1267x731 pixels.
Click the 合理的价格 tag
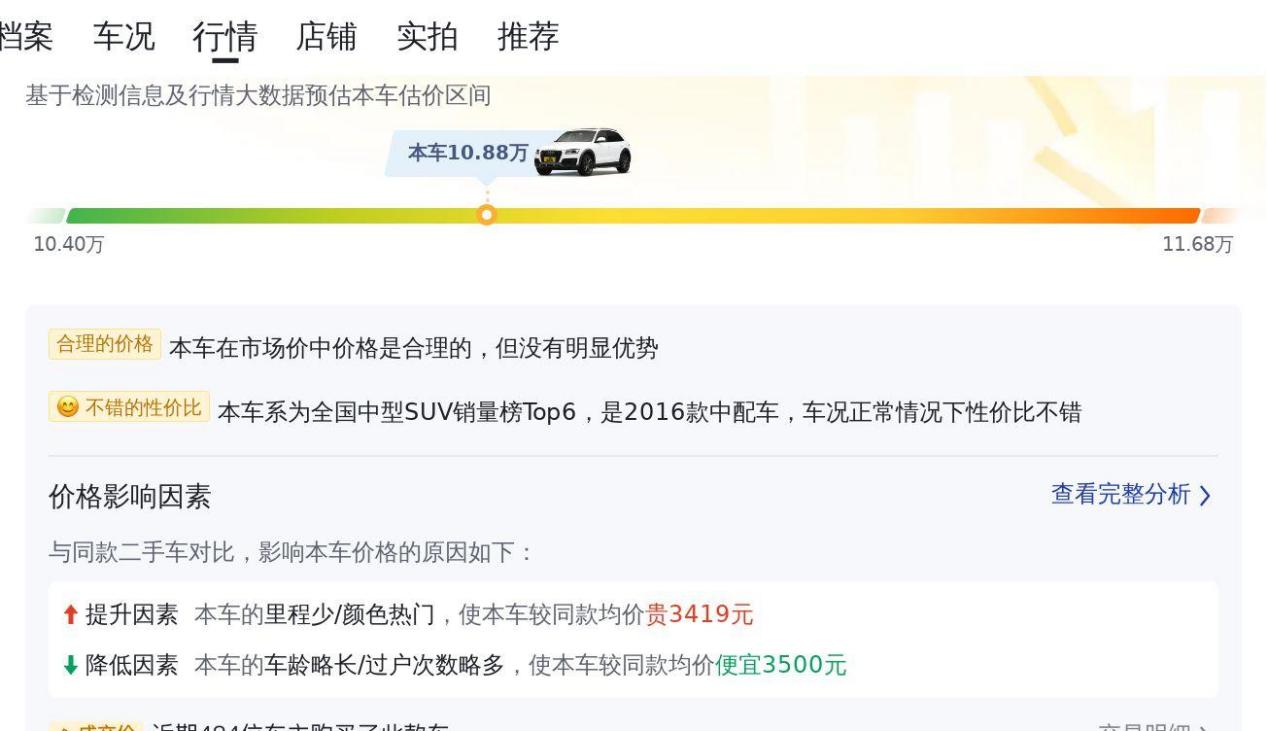pos(104,345)
